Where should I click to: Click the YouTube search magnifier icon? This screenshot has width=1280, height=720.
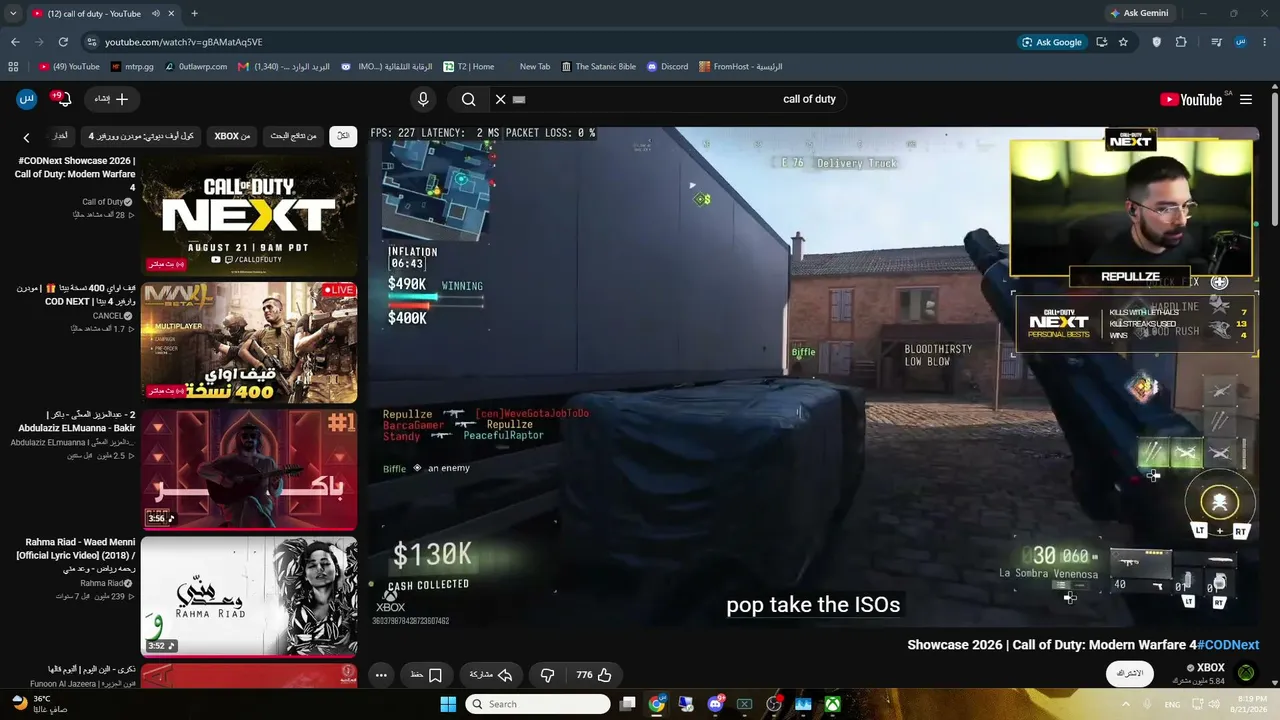468,99
